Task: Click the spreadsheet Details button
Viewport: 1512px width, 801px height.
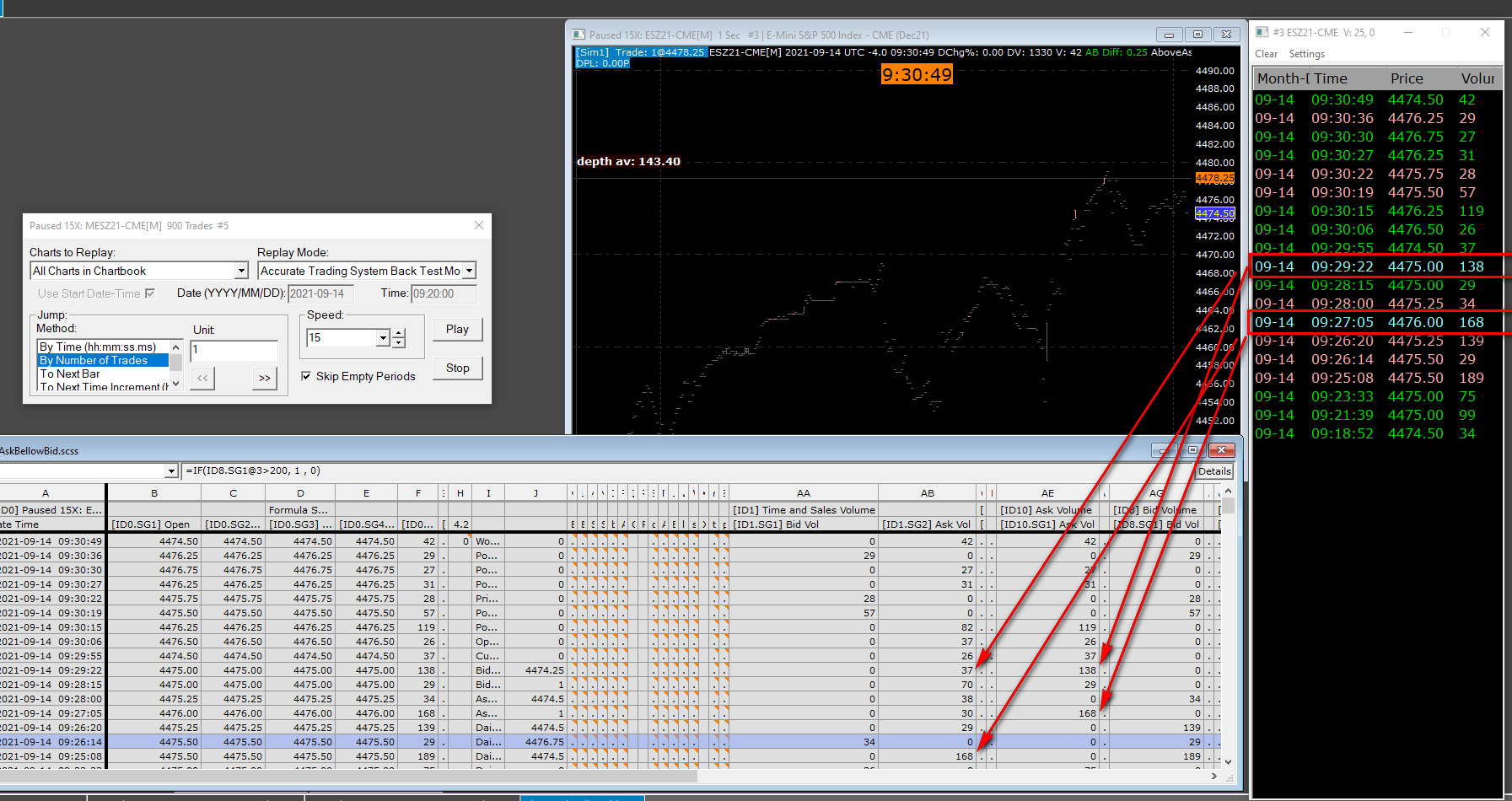Action: coord(1214,471)
